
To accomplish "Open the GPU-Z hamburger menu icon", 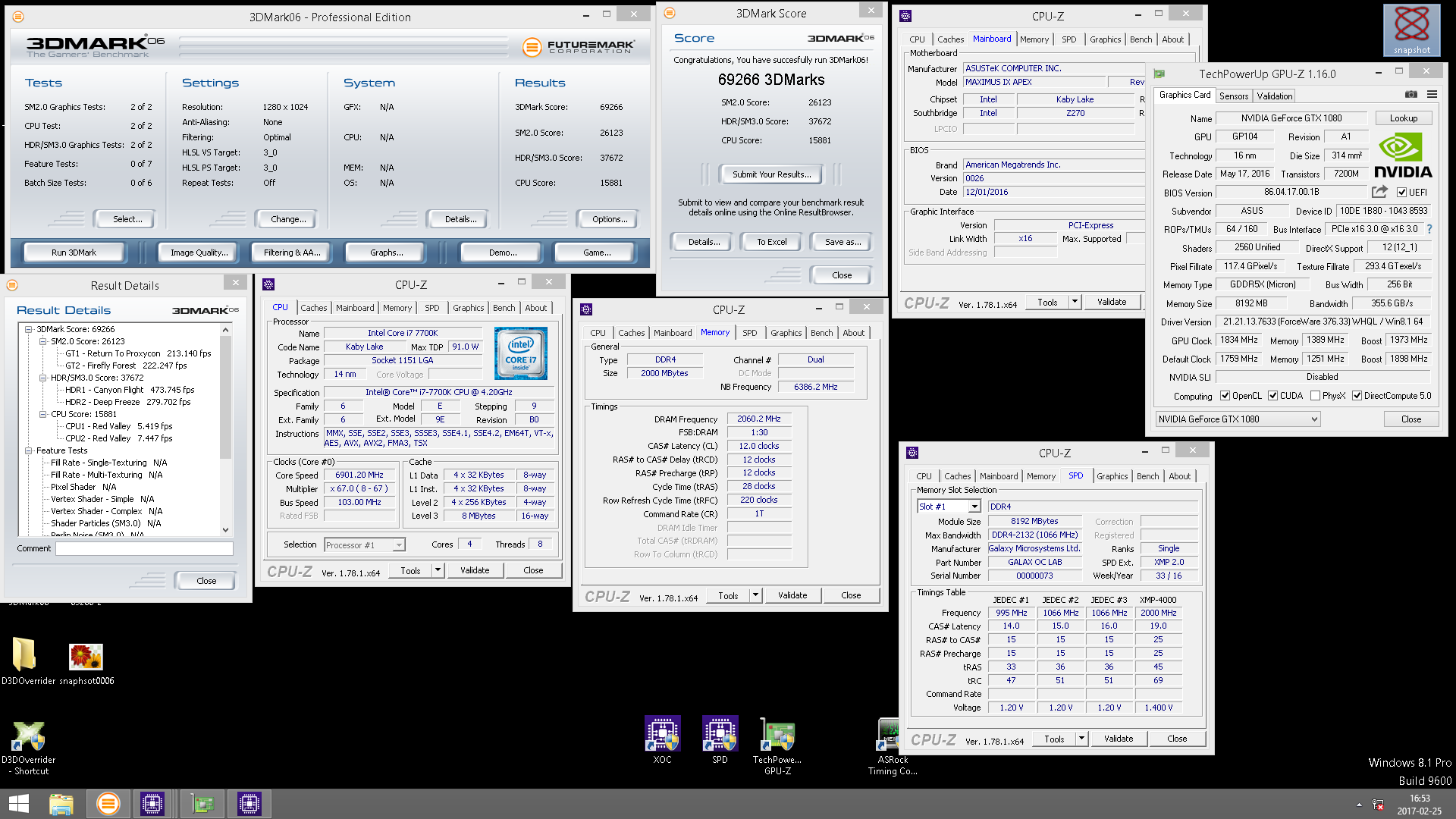I will pyautogui.click(x=1432, y=95).
